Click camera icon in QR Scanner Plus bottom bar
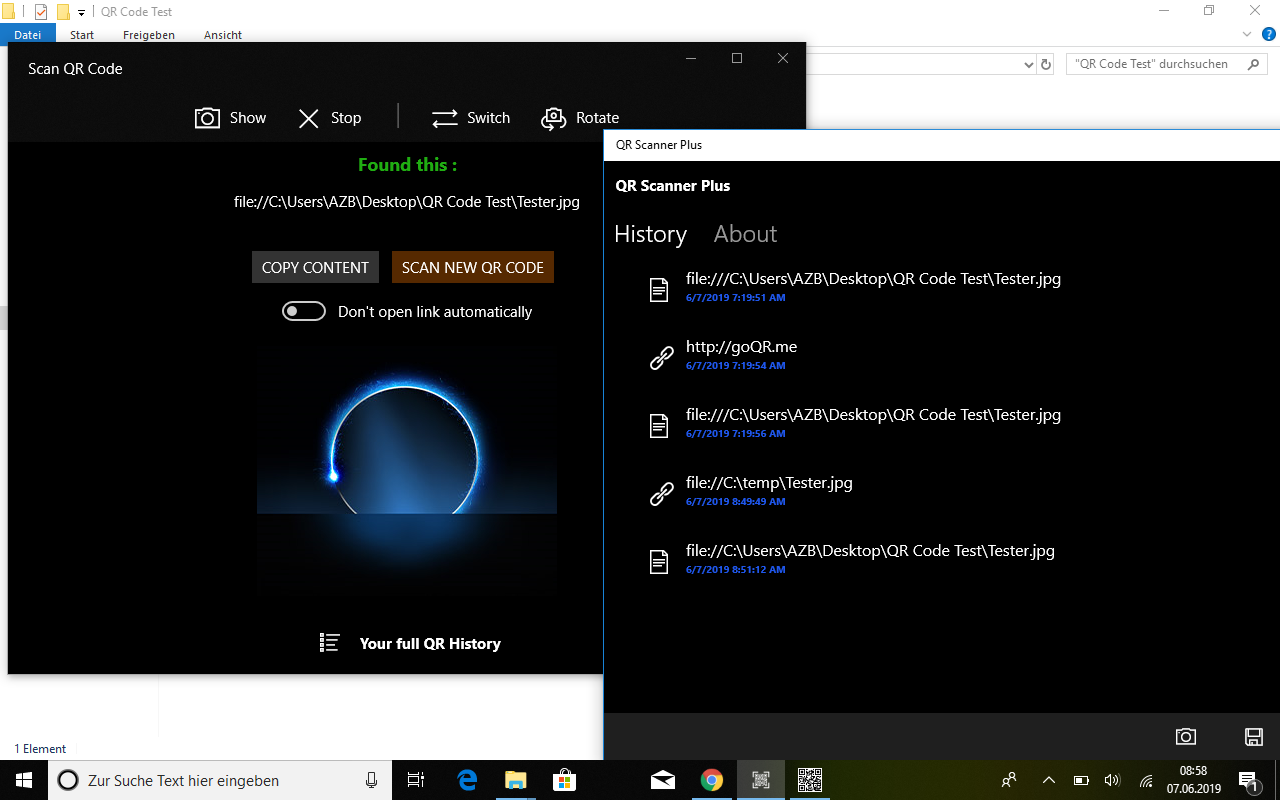 [1186, 737]
